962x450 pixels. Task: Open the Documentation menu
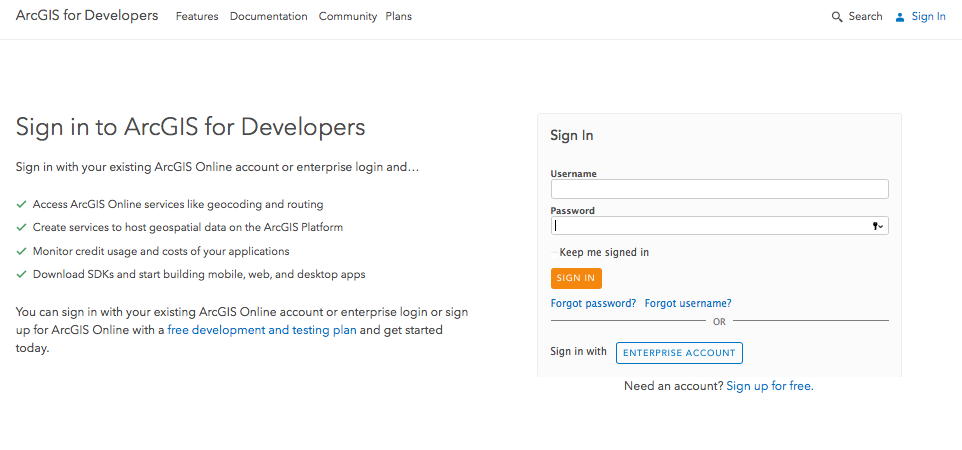pyautogui.click(x=269, y=17)
